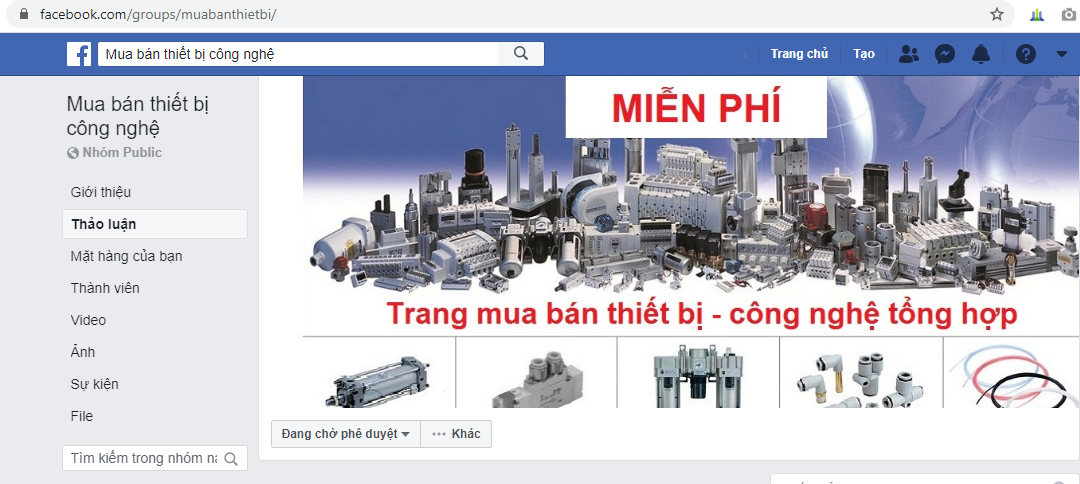Expand the account menu arrow in the top bar
This screenshot has height=484, width=1080.
click(x=1061, y=54)
